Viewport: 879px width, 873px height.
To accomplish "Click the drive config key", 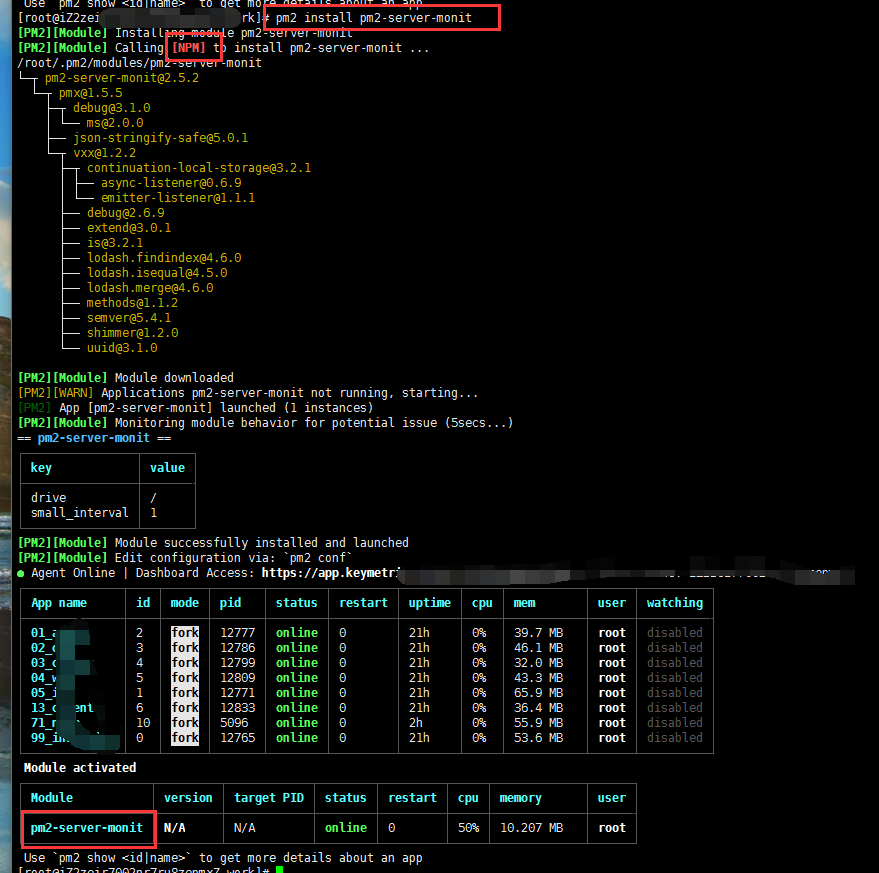I will (x=48, y=498).
